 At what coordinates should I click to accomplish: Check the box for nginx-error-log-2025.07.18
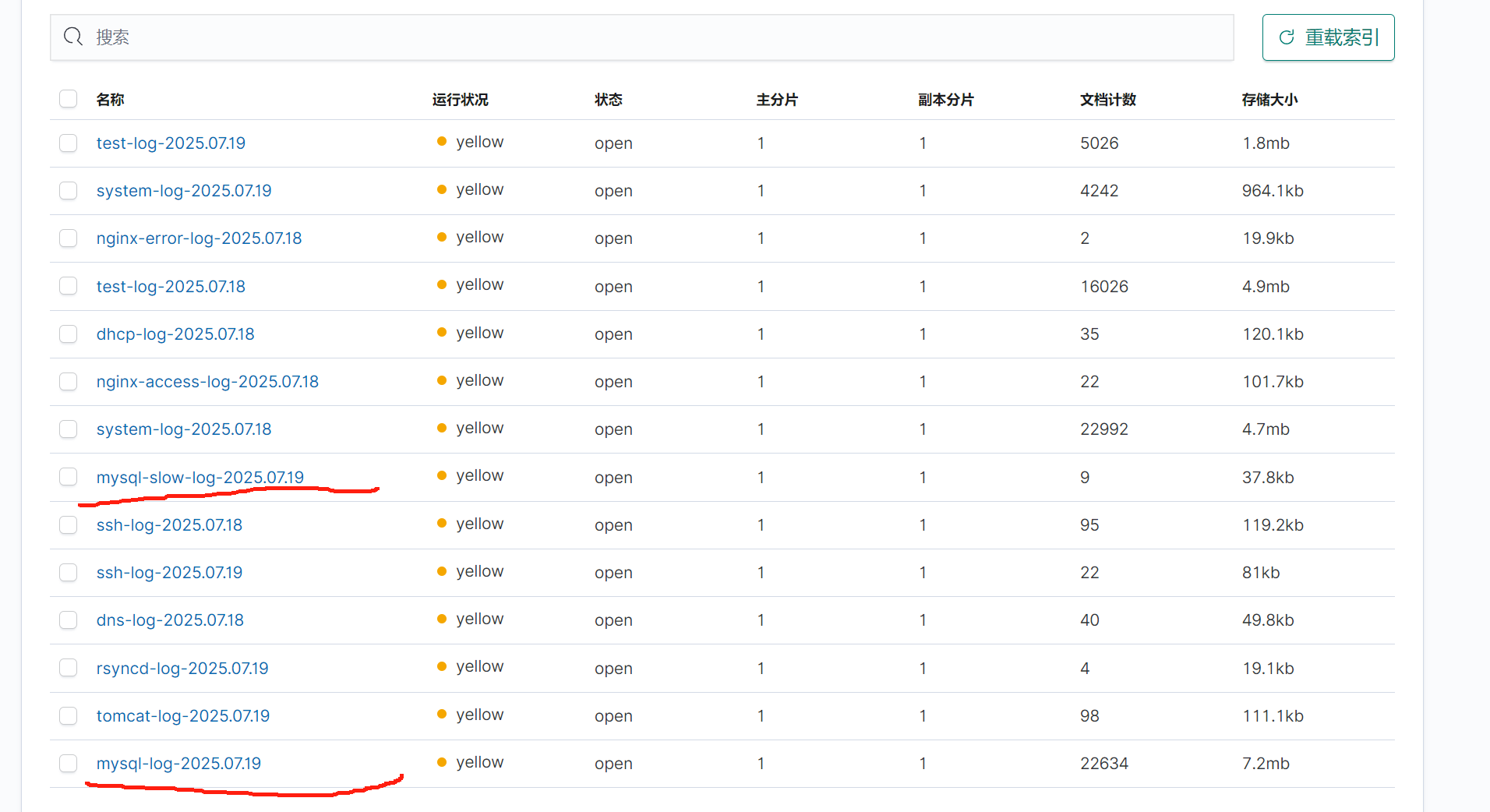click(x=69, y=238)
